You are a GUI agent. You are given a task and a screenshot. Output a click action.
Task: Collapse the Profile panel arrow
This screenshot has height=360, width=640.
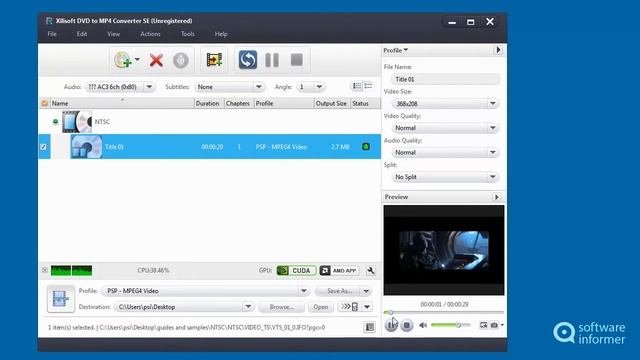pyautogui.click(x=498, y=50)
